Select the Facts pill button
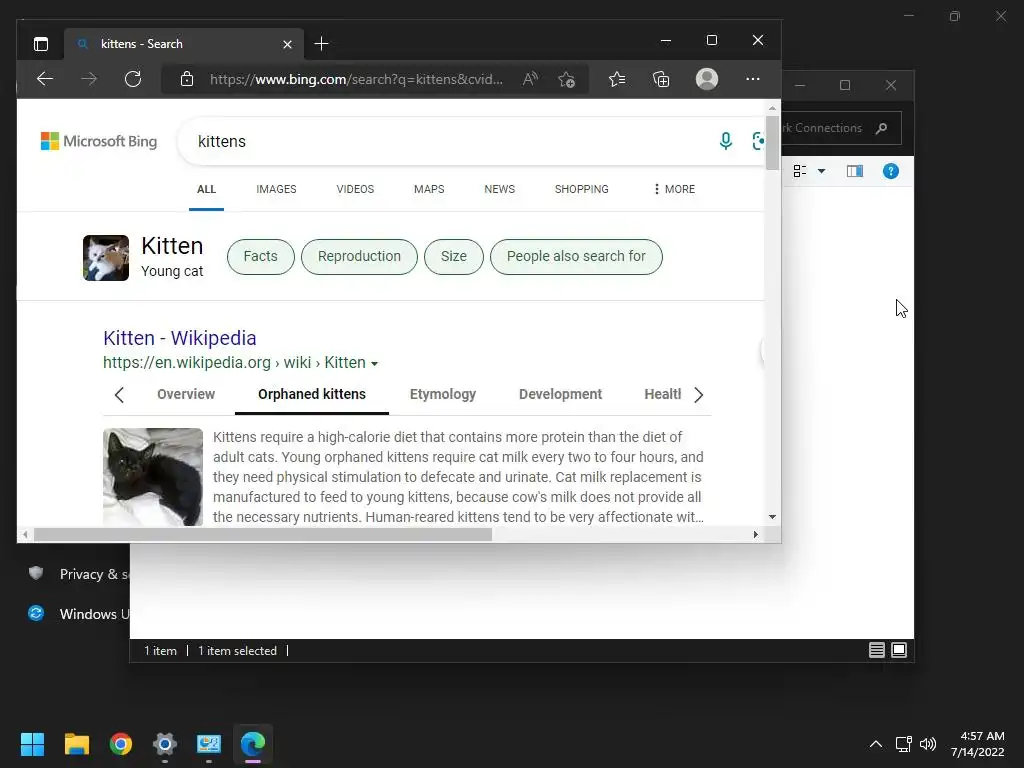 coord(261,257)
